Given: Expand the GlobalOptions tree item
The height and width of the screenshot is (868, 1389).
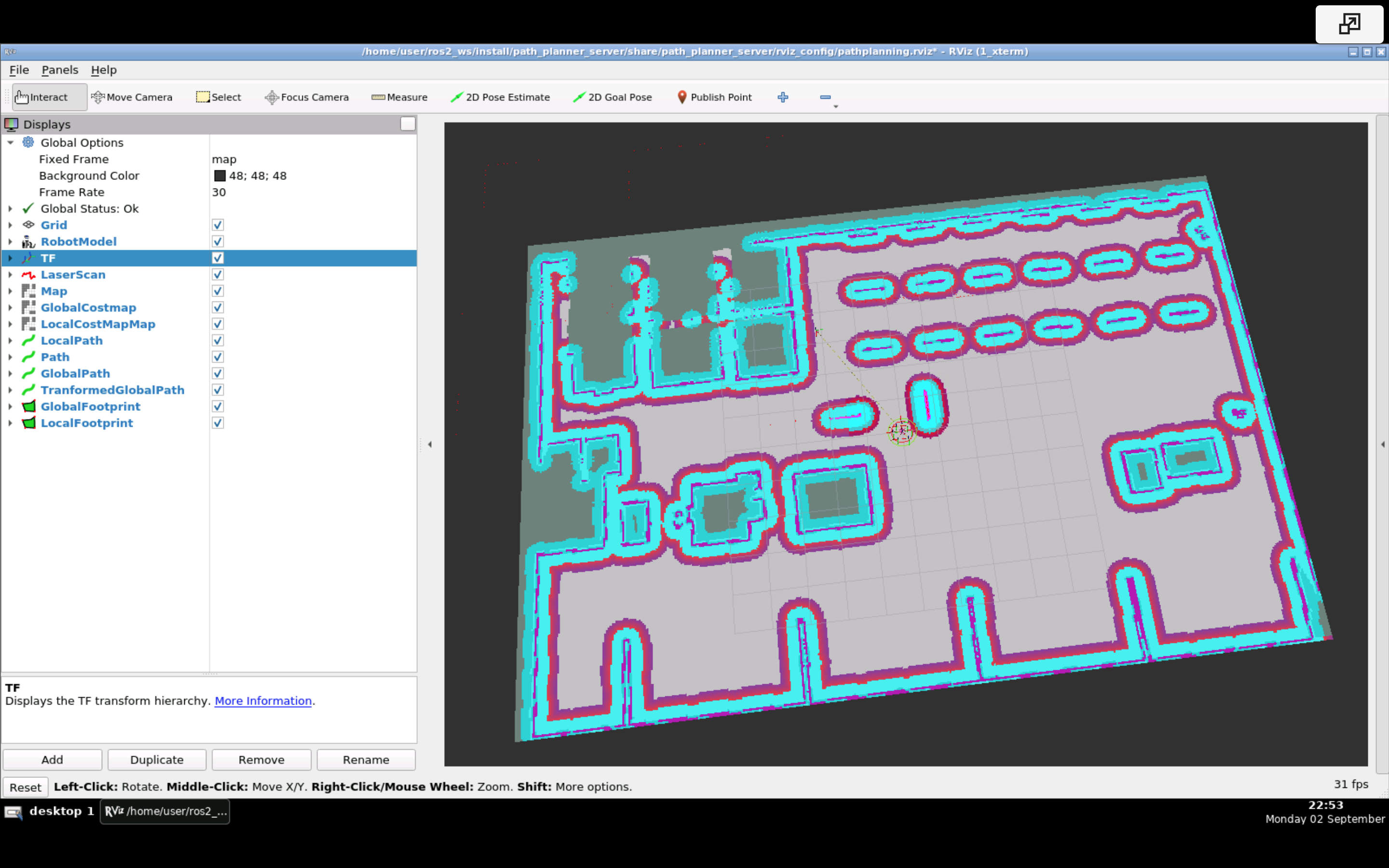Looking at the screenshot, I should pos(10,142).
